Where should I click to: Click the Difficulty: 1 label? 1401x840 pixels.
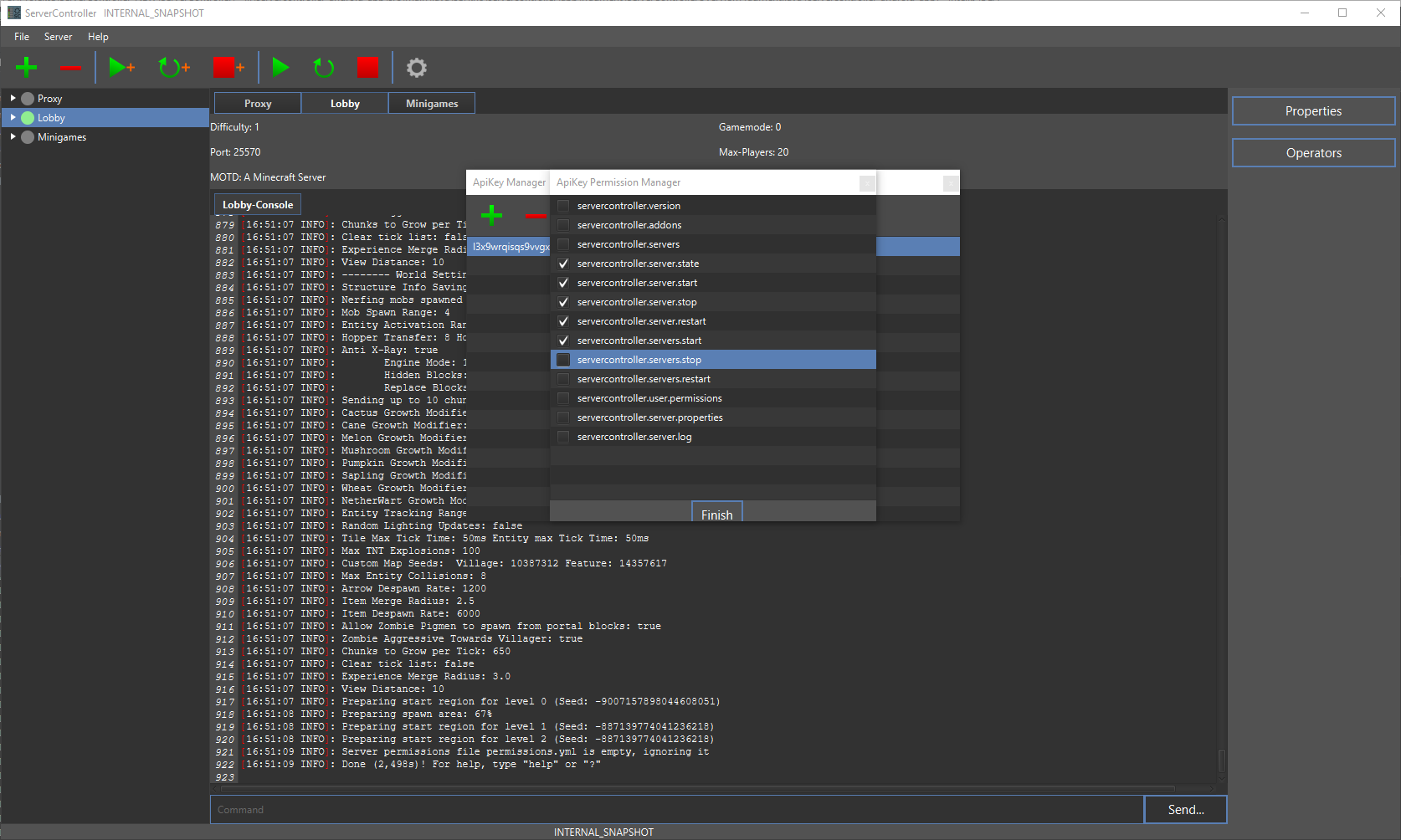(234, 127)
